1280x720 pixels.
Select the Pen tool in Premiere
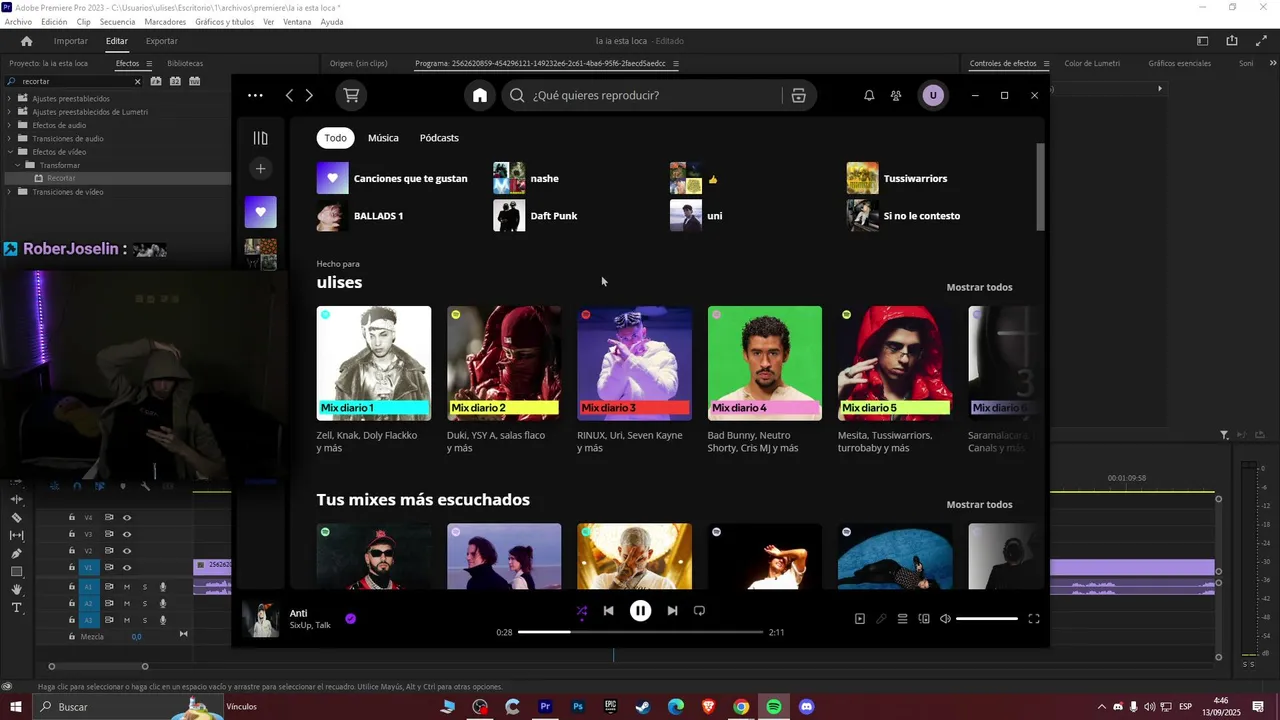tap(16, 553)
